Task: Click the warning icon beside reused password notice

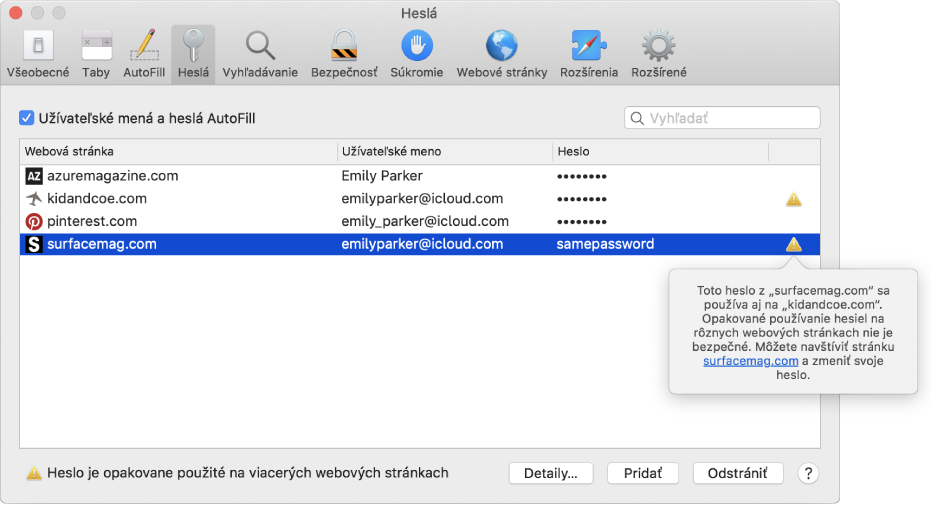Action: (34, 473)
